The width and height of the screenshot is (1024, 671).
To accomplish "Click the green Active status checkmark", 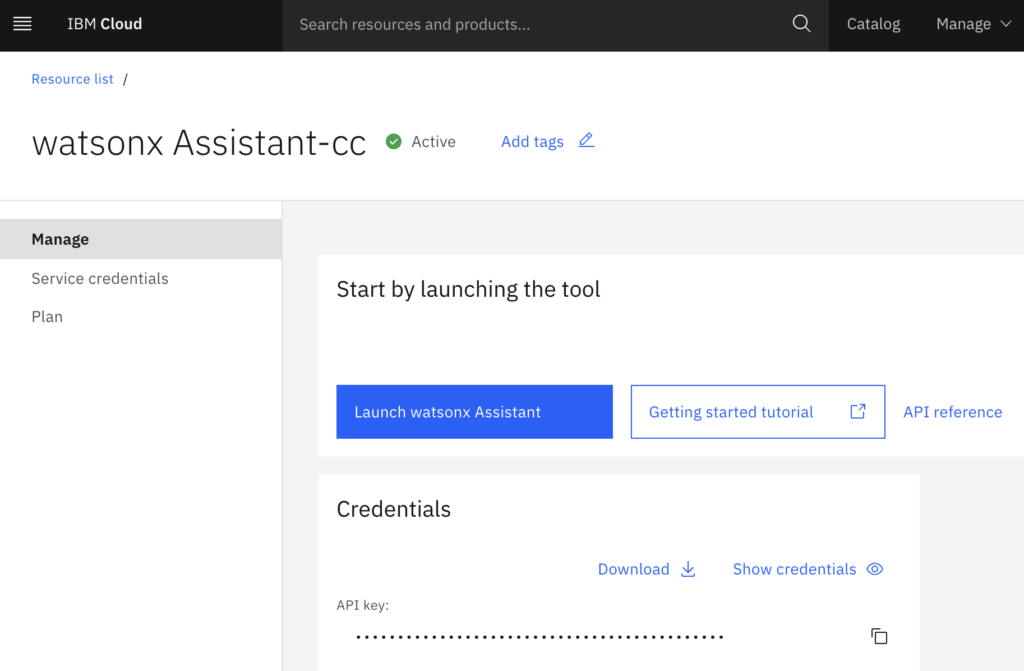I will click(x=393, y=141).
